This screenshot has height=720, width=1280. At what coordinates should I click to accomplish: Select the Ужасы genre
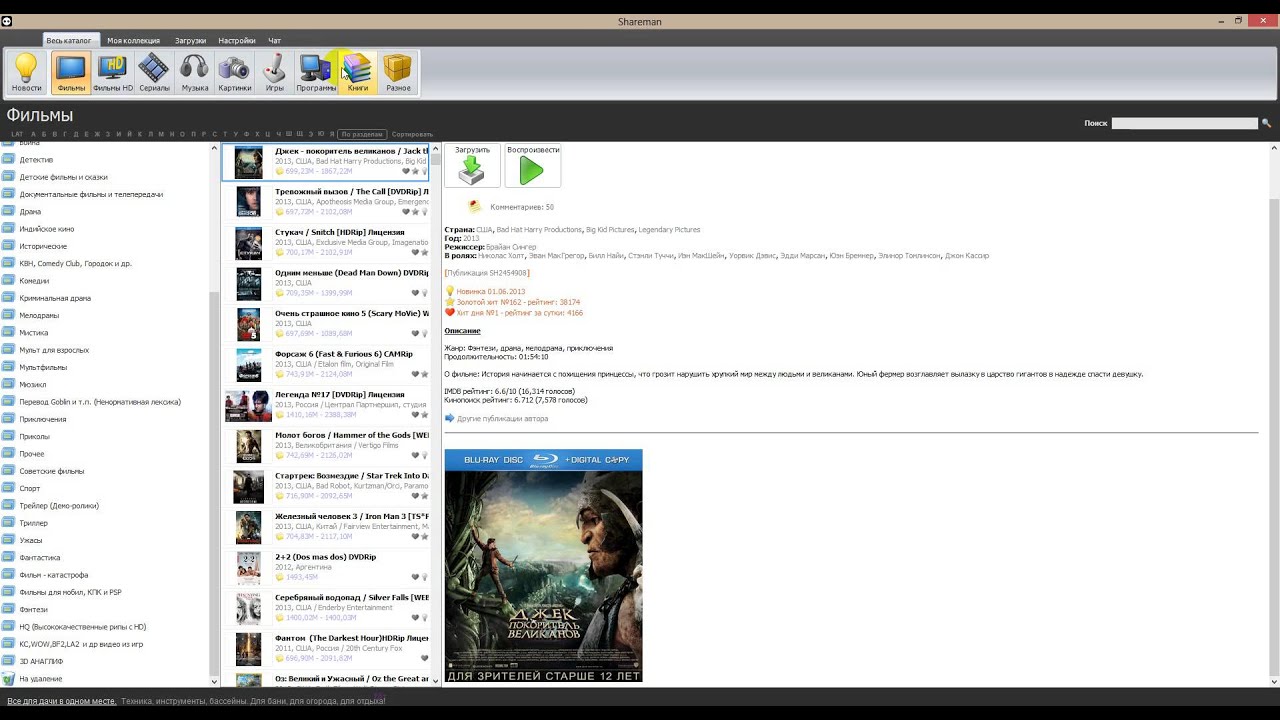pyautogui.click(x=30, y=540)
